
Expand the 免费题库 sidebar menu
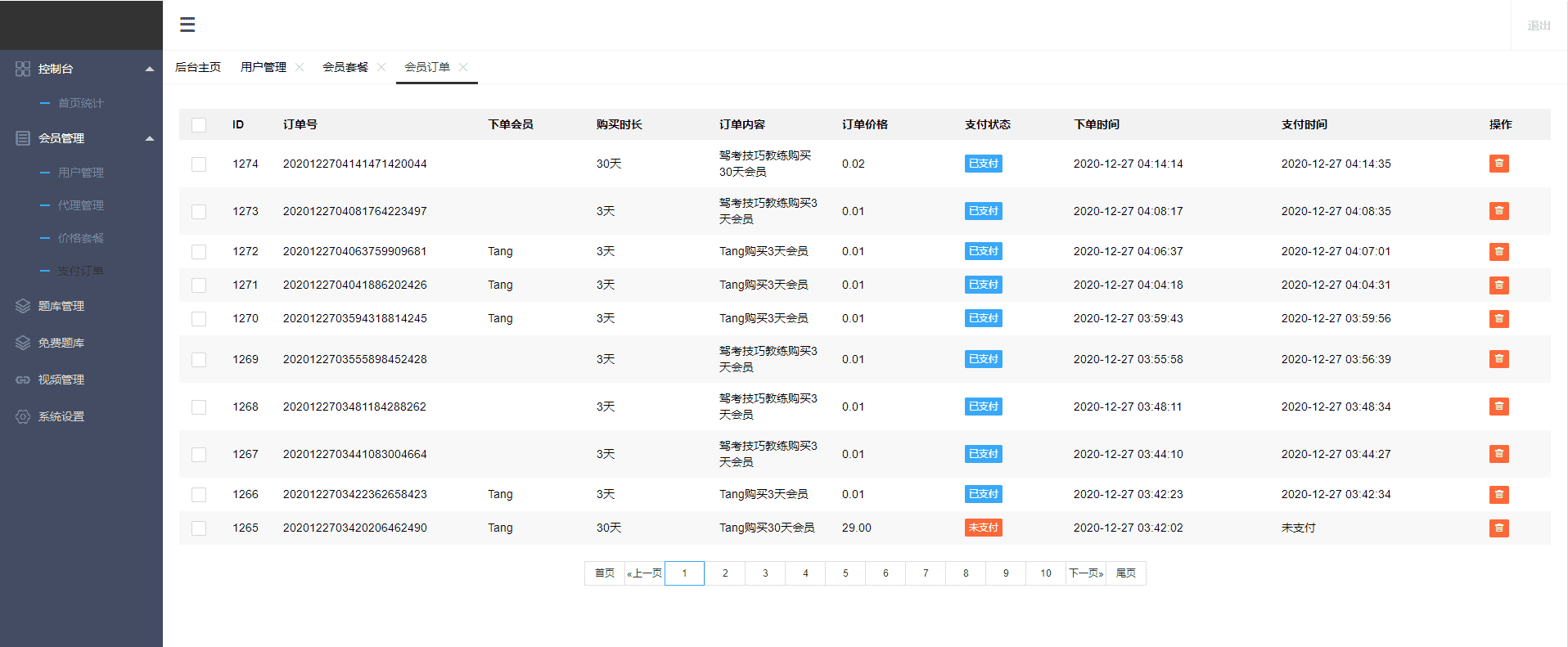61,343
